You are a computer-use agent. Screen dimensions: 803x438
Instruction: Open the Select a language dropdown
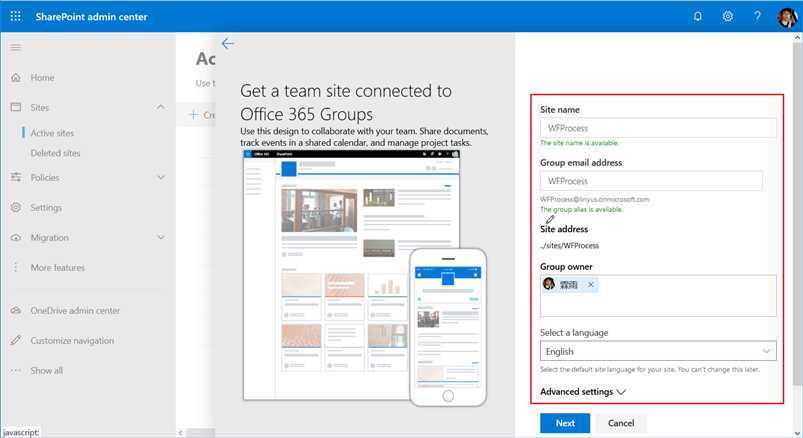(x=658, y=351)
